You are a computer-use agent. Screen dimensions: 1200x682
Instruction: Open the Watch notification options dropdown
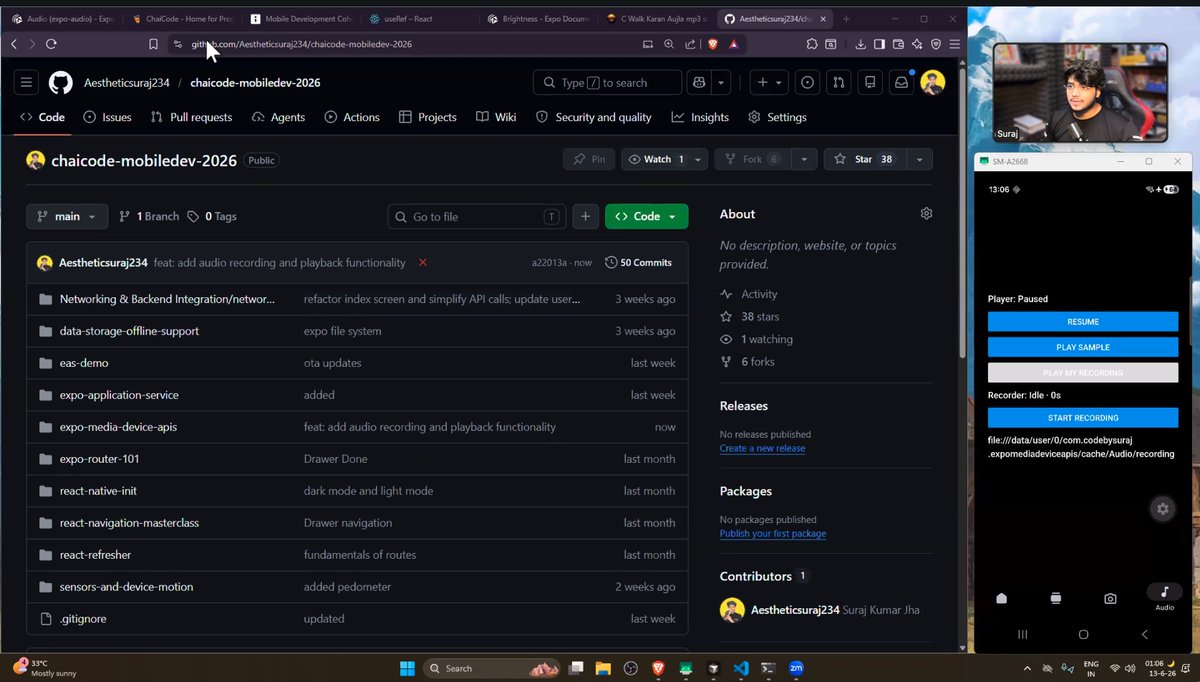(665, 159)
